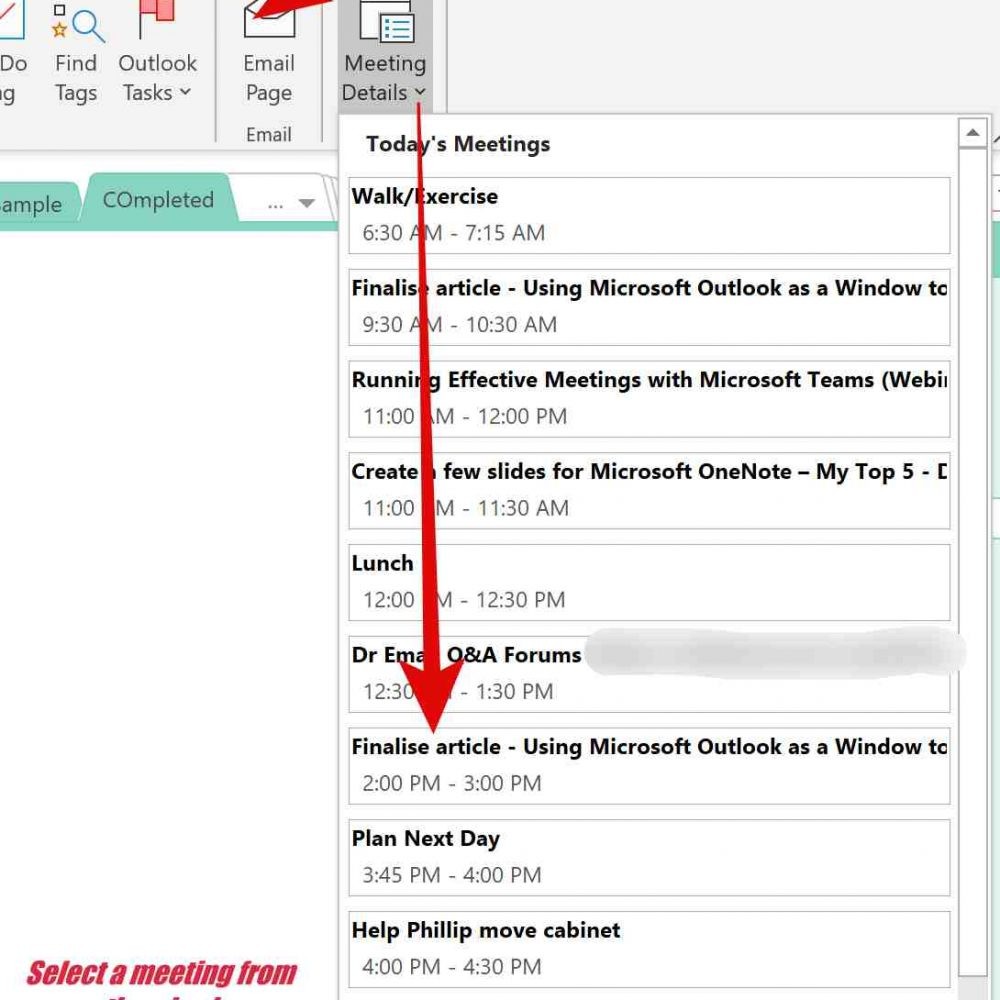Select Running Effective Meetings with Microsoft Teams
The height and width of the screenshot is (1000, 1000).
click(x=649, y=399)
